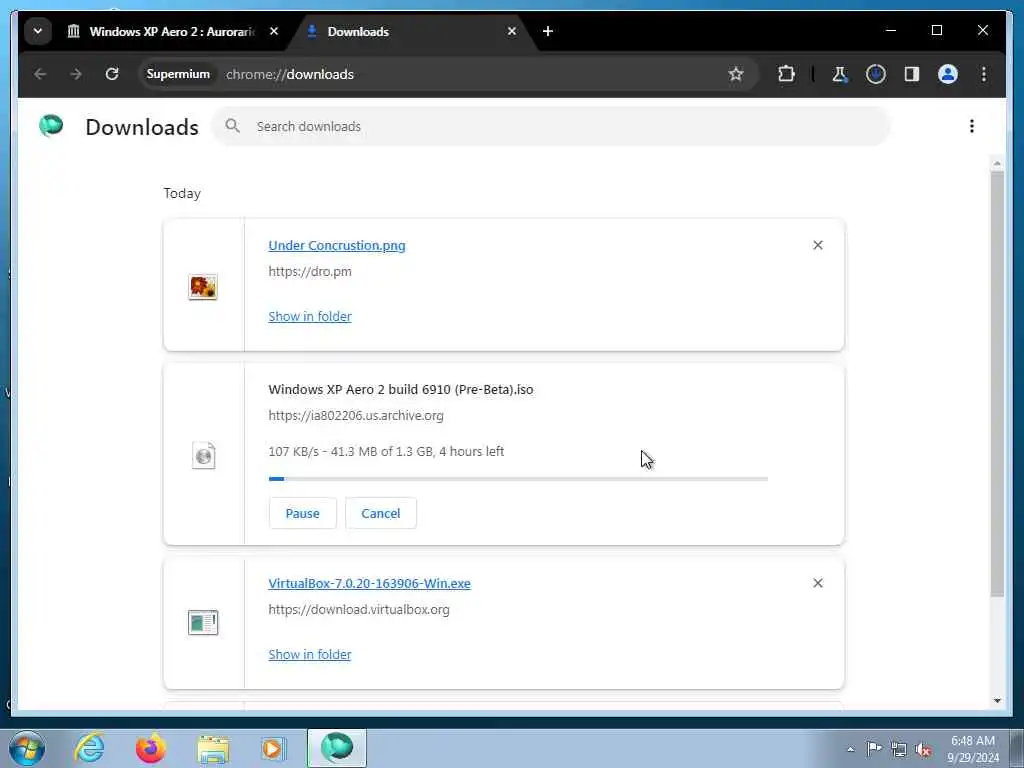Click the ISO download progress bar
The width and height of the screenshot is (1024, 768).
tap(518, 479)
